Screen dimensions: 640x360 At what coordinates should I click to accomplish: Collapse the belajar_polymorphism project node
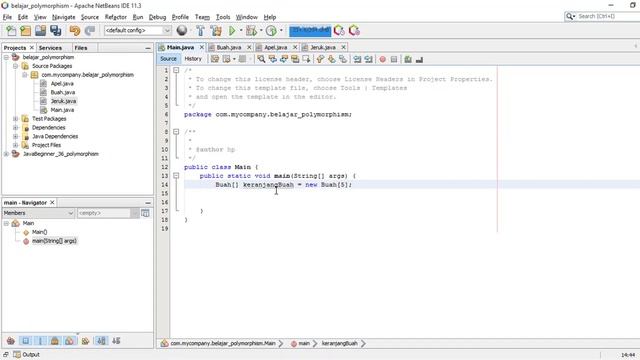6,57
